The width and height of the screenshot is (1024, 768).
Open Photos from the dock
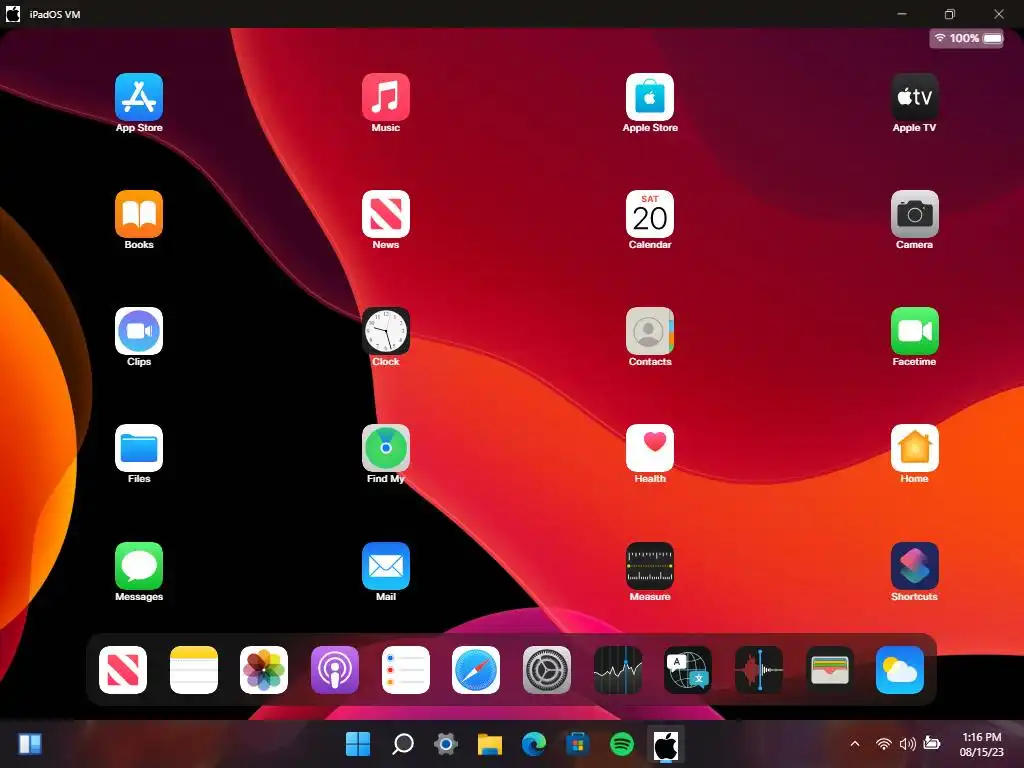tap(264, 670)
